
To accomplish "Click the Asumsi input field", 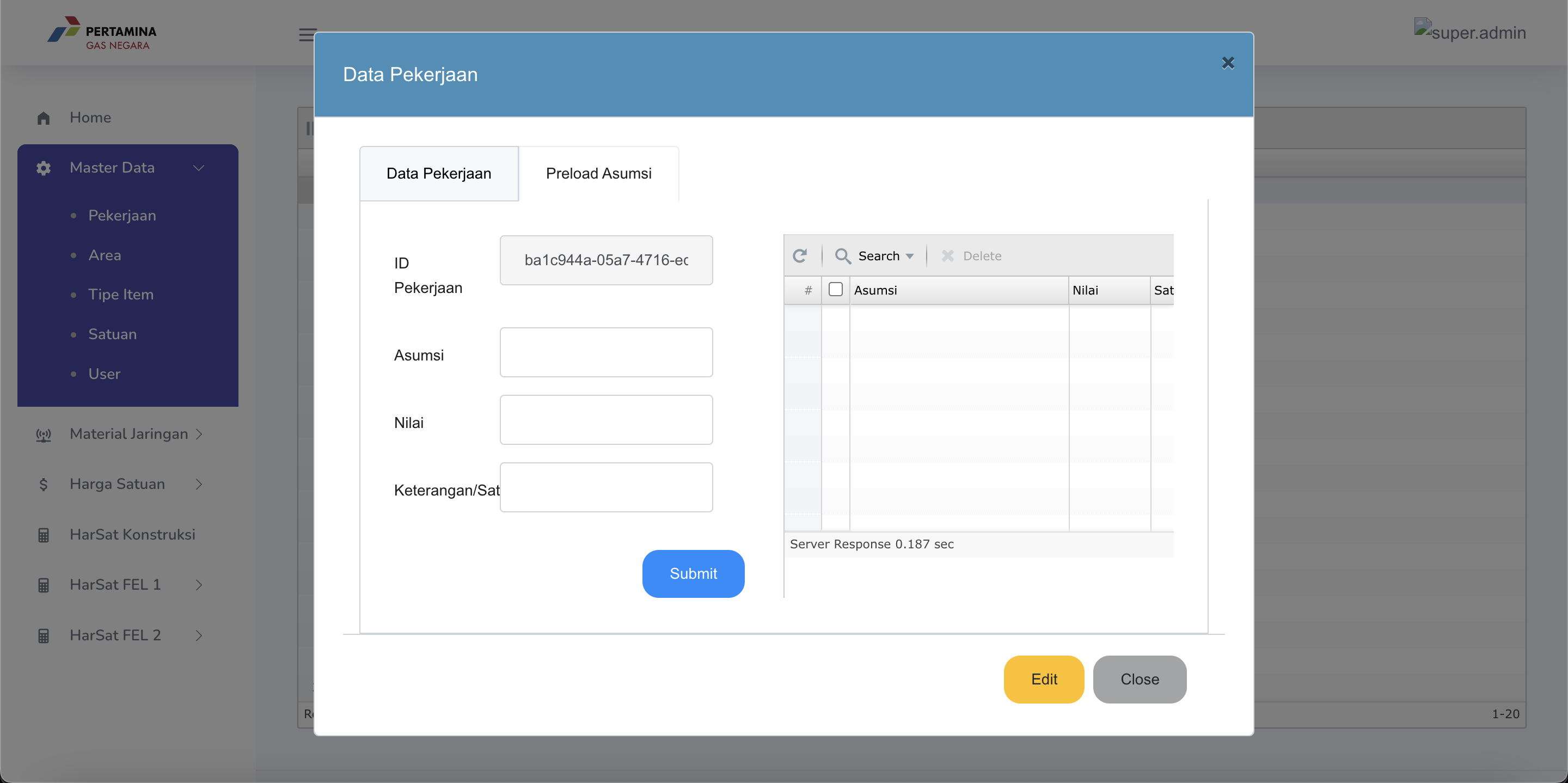I will (x=607, y=352).
